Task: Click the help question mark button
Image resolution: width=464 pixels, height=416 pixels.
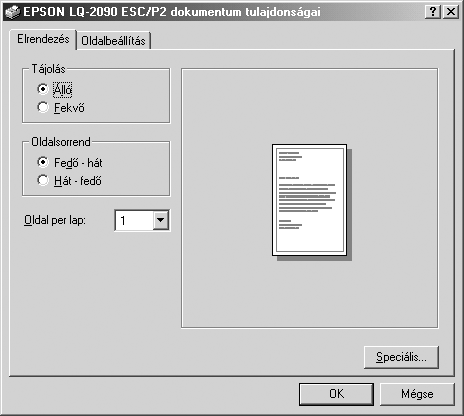Action: (433, 12)
